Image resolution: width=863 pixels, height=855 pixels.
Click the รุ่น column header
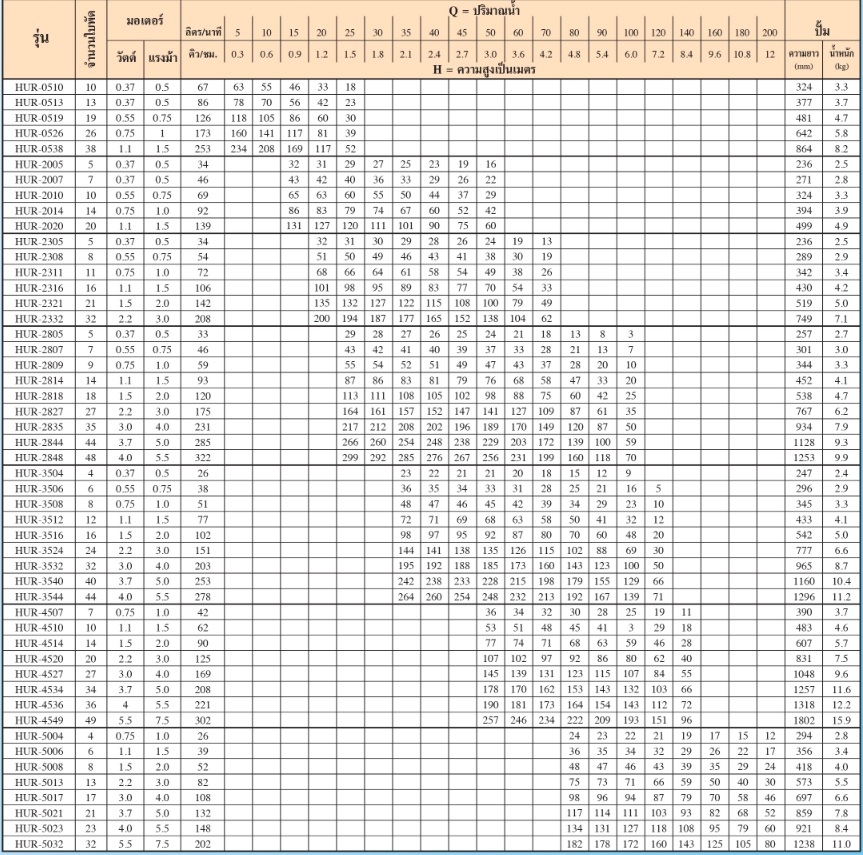pos(40,37)
